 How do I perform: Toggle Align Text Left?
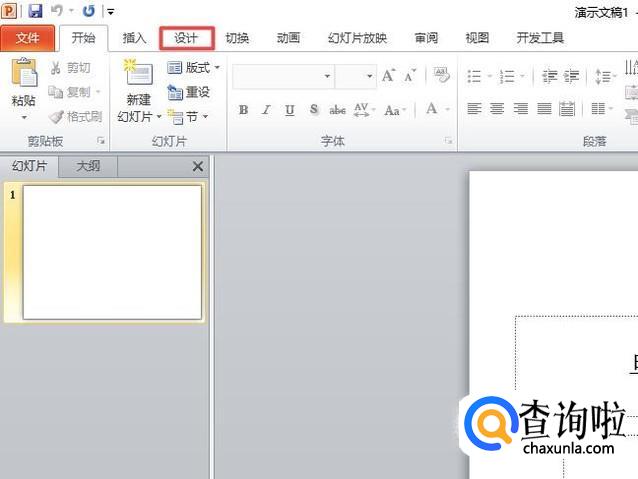[x=474, y=109]
